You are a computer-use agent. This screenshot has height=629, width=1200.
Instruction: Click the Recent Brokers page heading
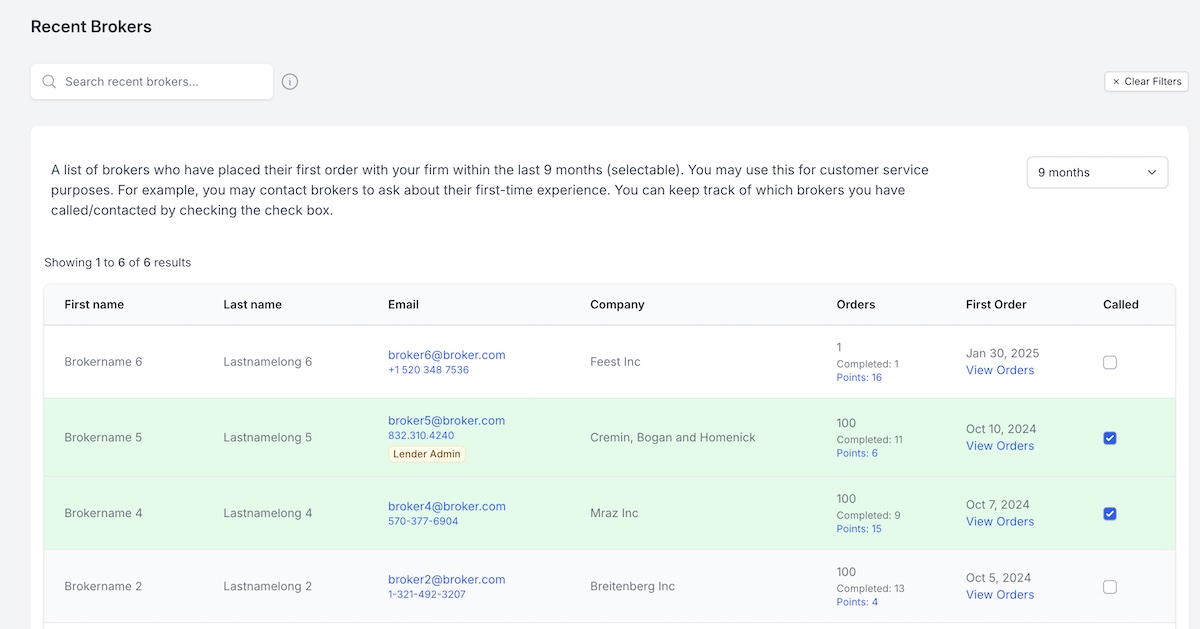click(x=91, y=27)
